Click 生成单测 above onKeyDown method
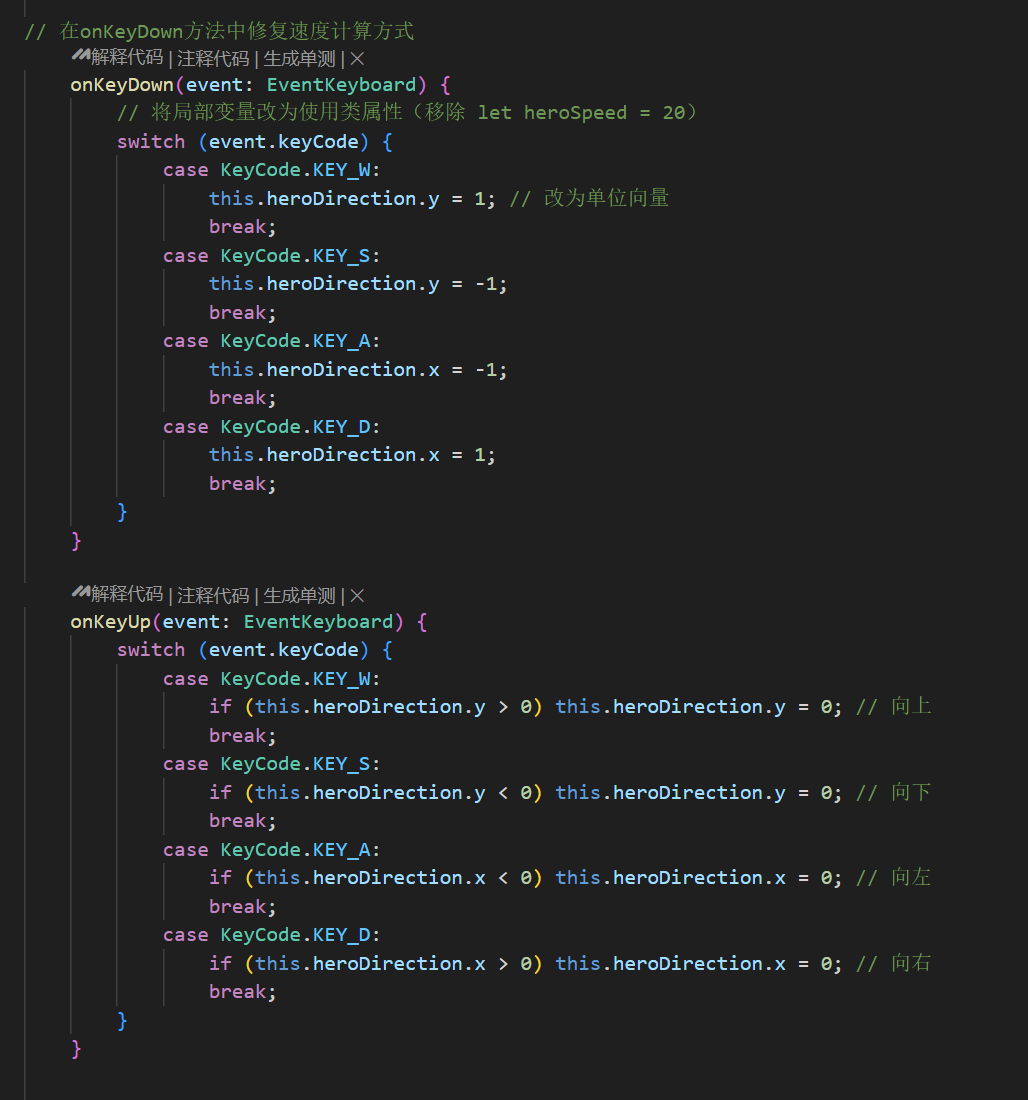The image size is (1028, 1100). (300, 59)
